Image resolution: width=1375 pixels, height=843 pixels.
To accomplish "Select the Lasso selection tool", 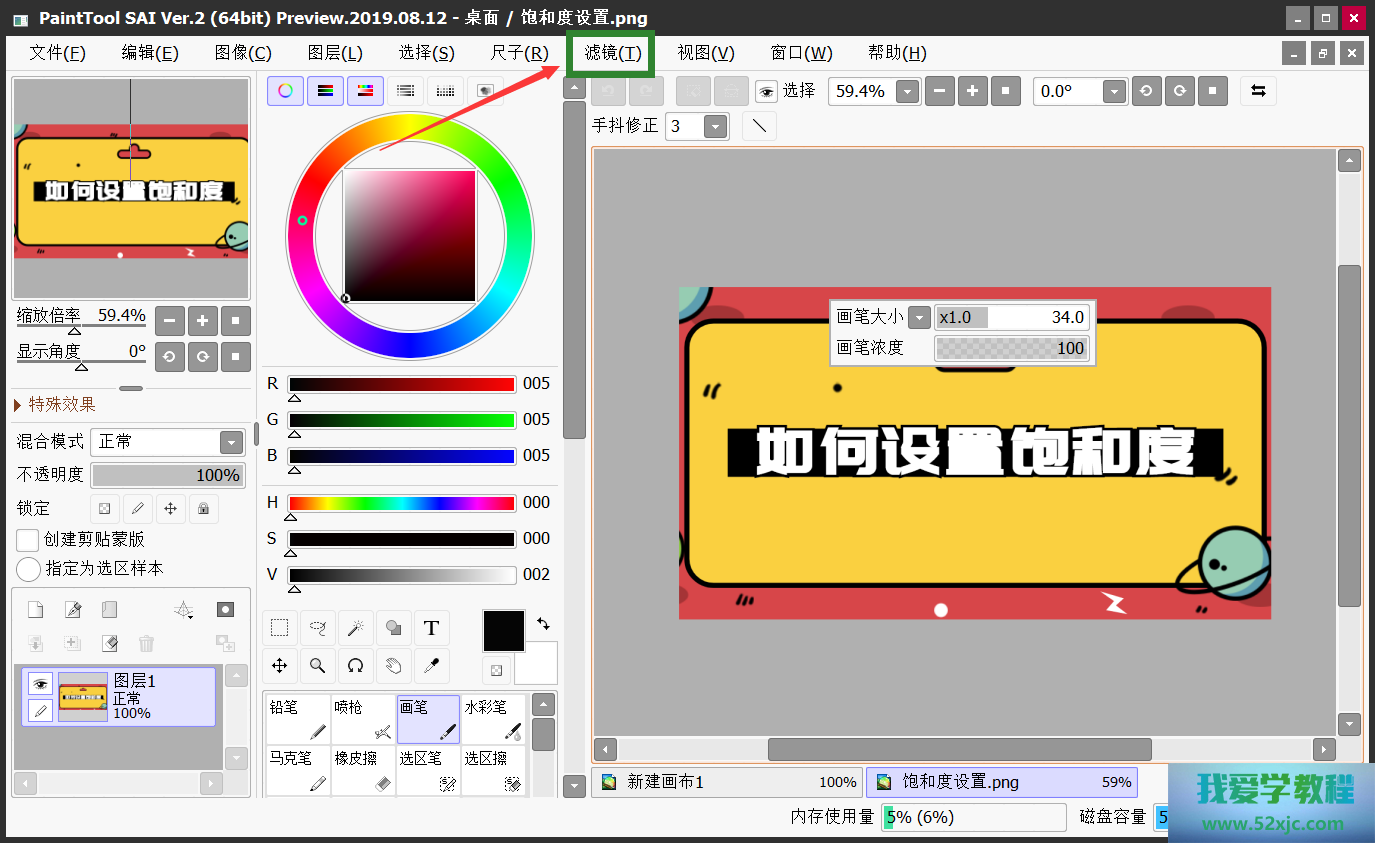I will click(317, 628).
